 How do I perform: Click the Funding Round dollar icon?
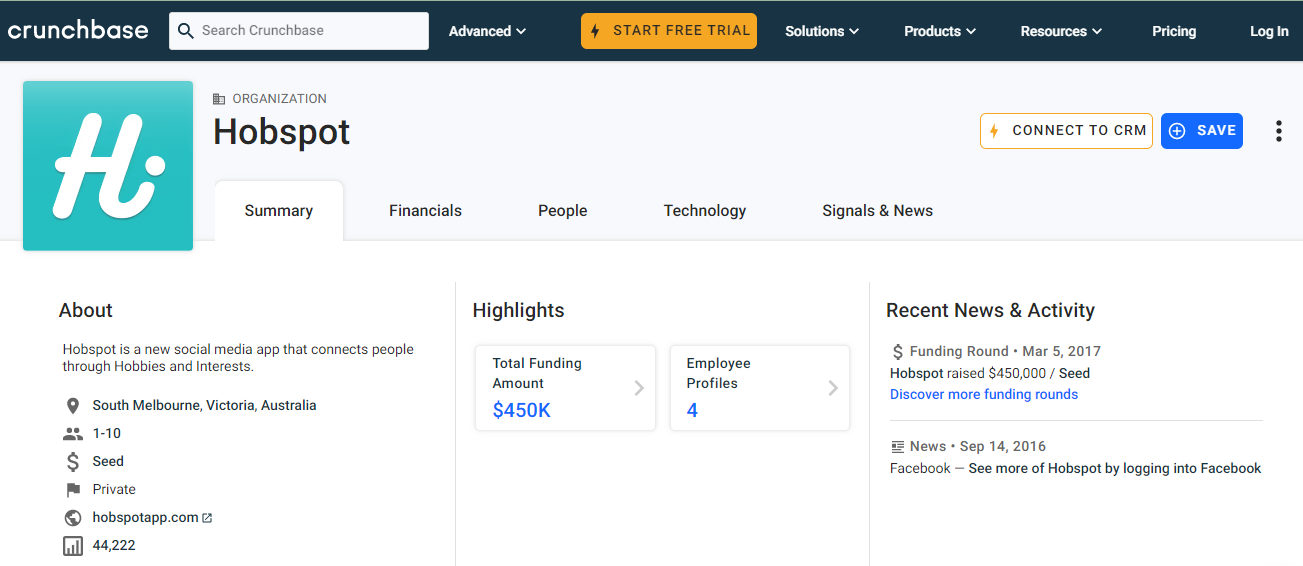point(897,352)
